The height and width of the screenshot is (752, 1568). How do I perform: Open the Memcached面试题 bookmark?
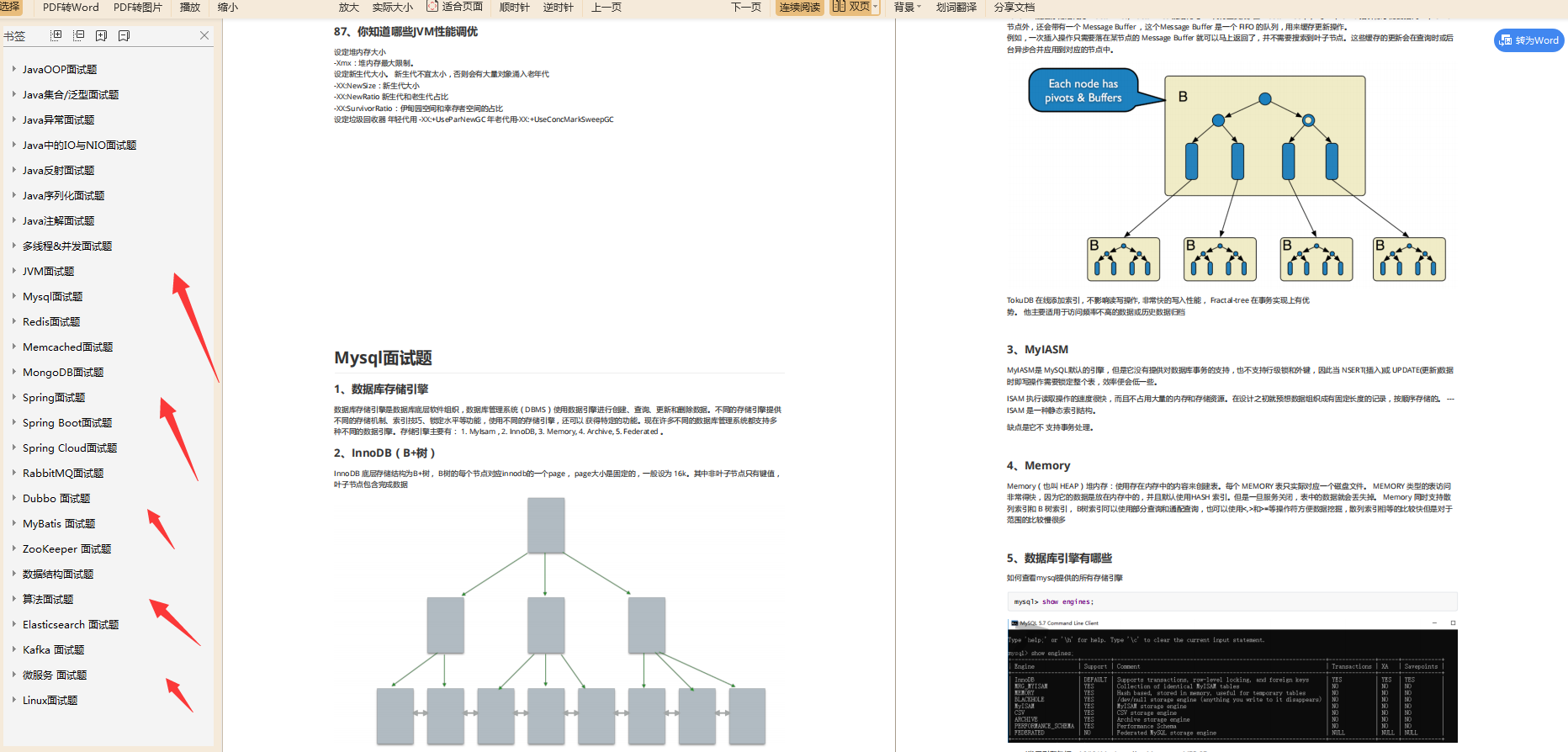(67, 347)
